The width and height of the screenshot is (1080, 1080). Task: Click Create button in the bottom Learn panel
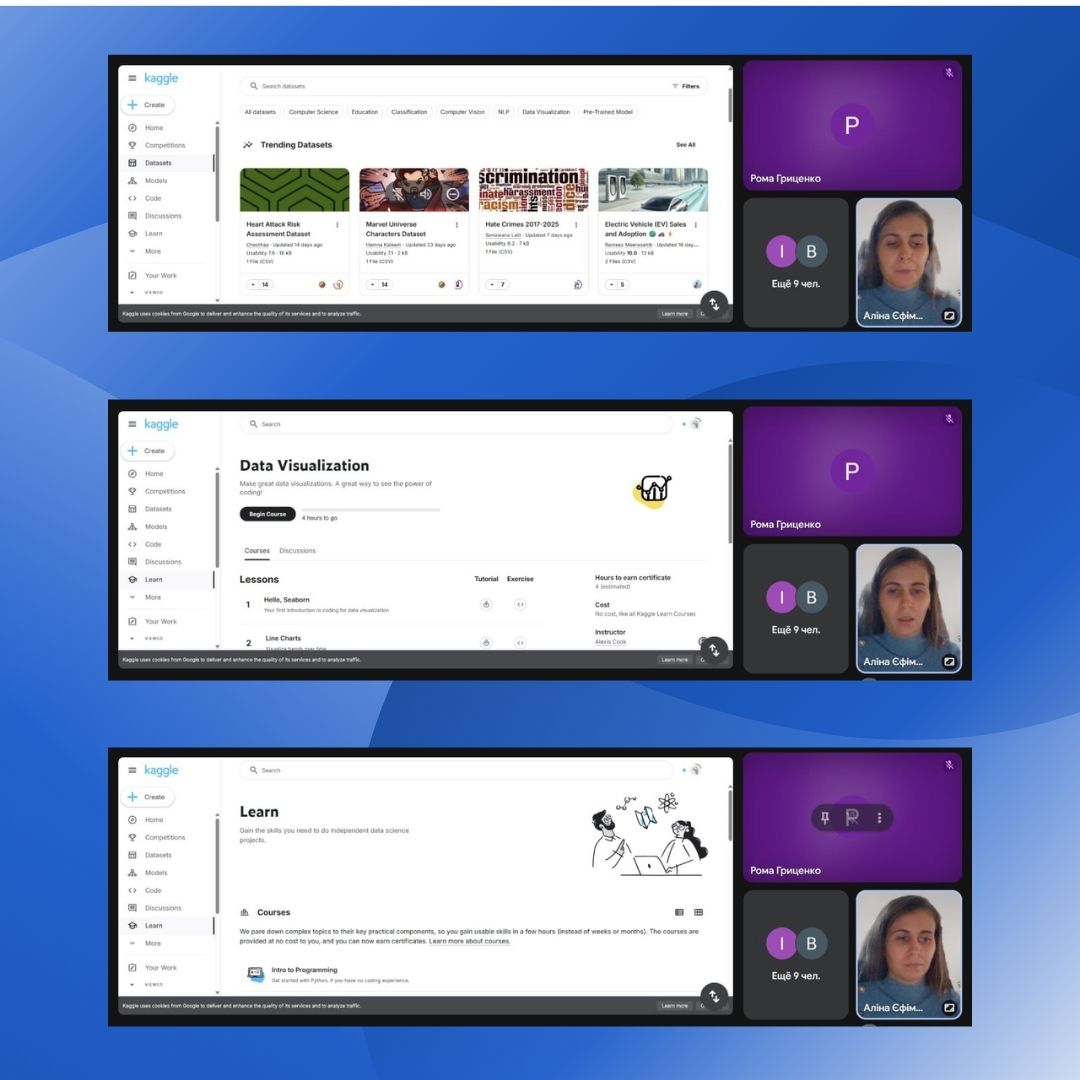[148, 797]
